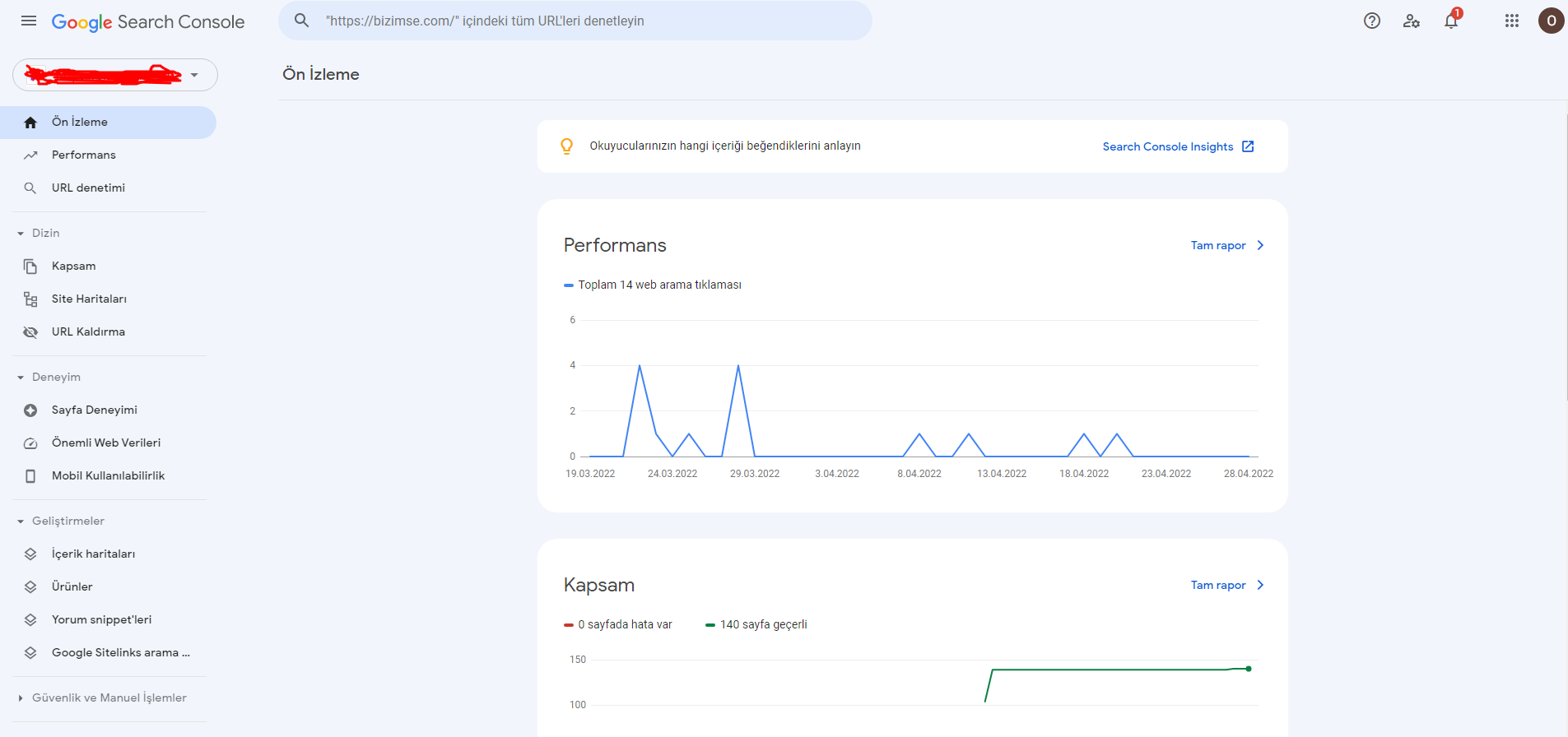
Task: Open Önemli Web Verileri report
Action: click(108, 443)
